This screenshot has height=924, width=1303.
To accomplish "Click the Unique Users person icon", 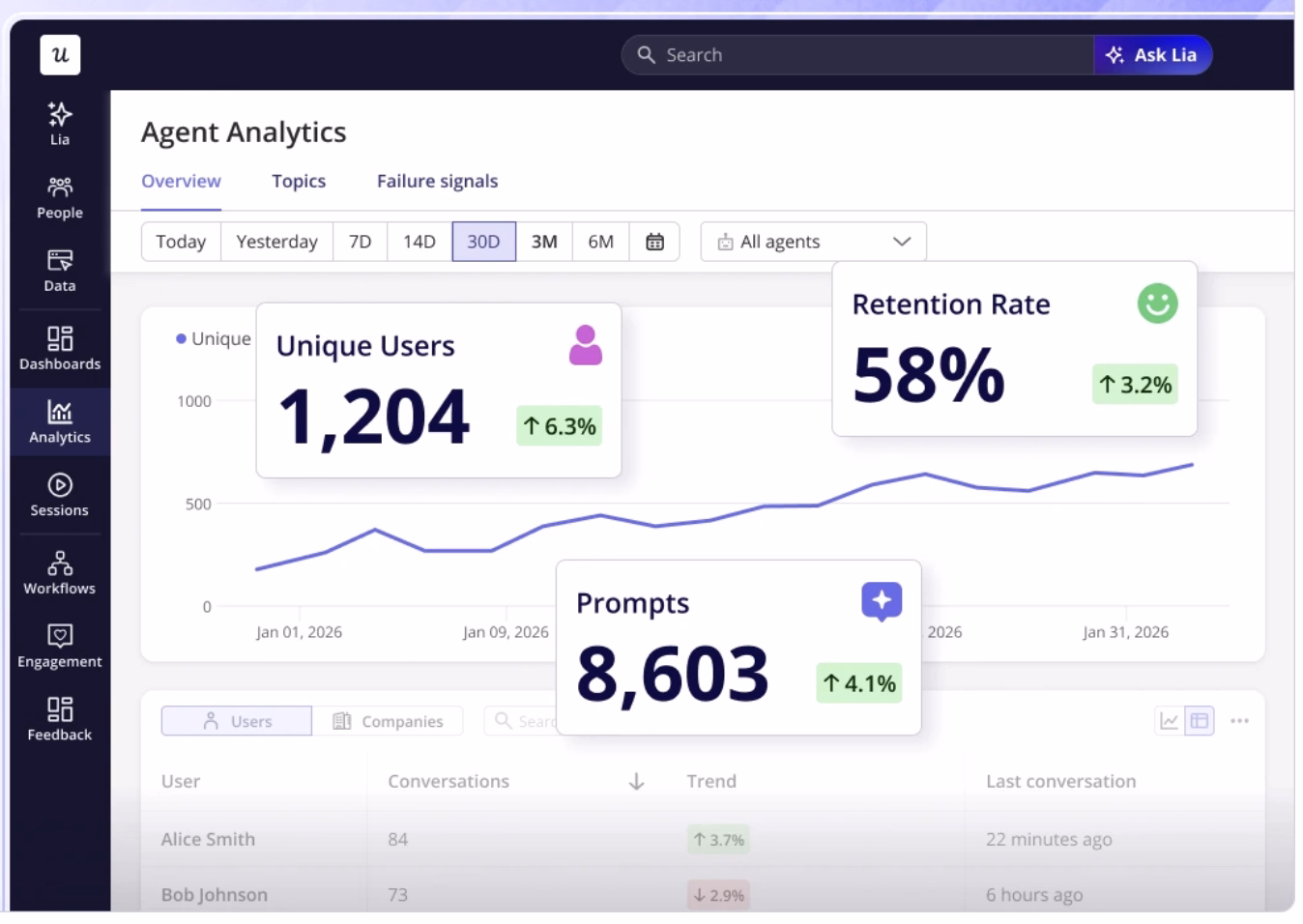I will point(586,345).
